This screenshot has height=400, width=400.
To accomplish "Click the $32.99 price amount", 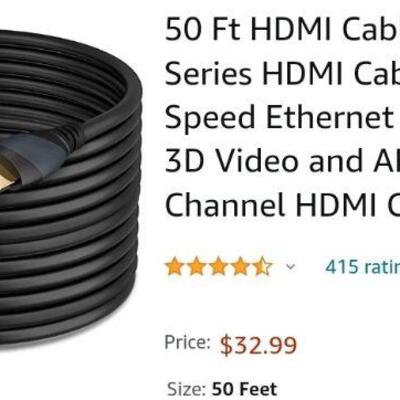I will 258,345.
